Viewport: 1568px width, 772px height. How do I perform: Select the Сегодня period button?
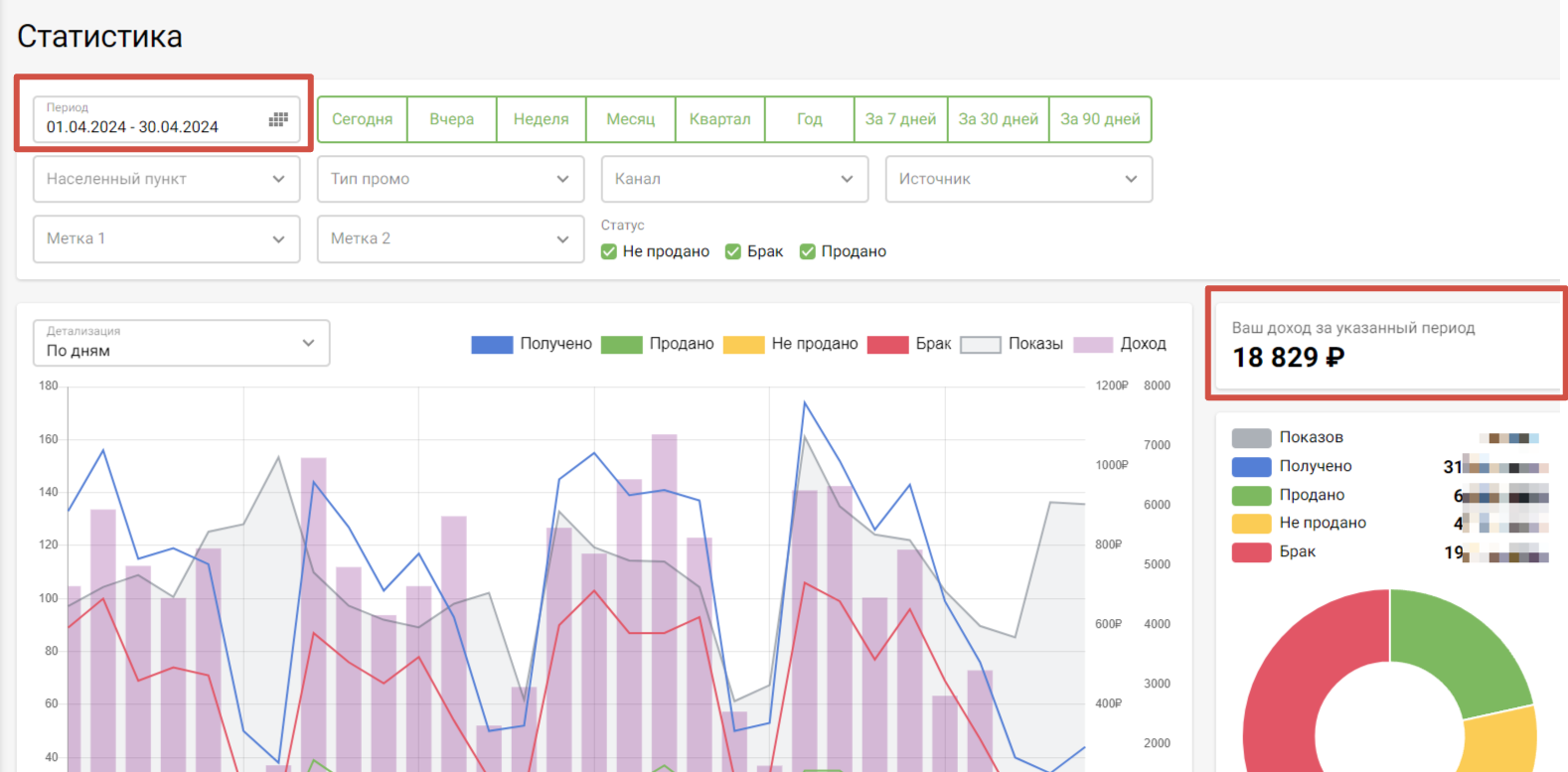[363, 119]
